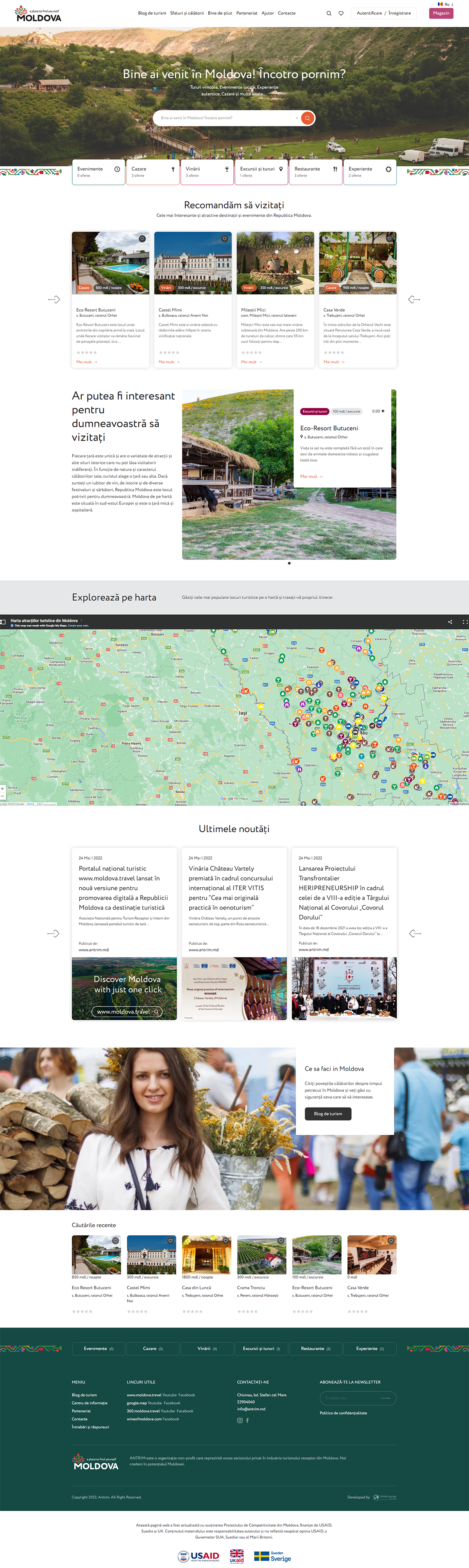Image resolution: width=469 pixels, height=1568 pixels.
Task: Click the purple Magazin button
Action: coord(441,13)
